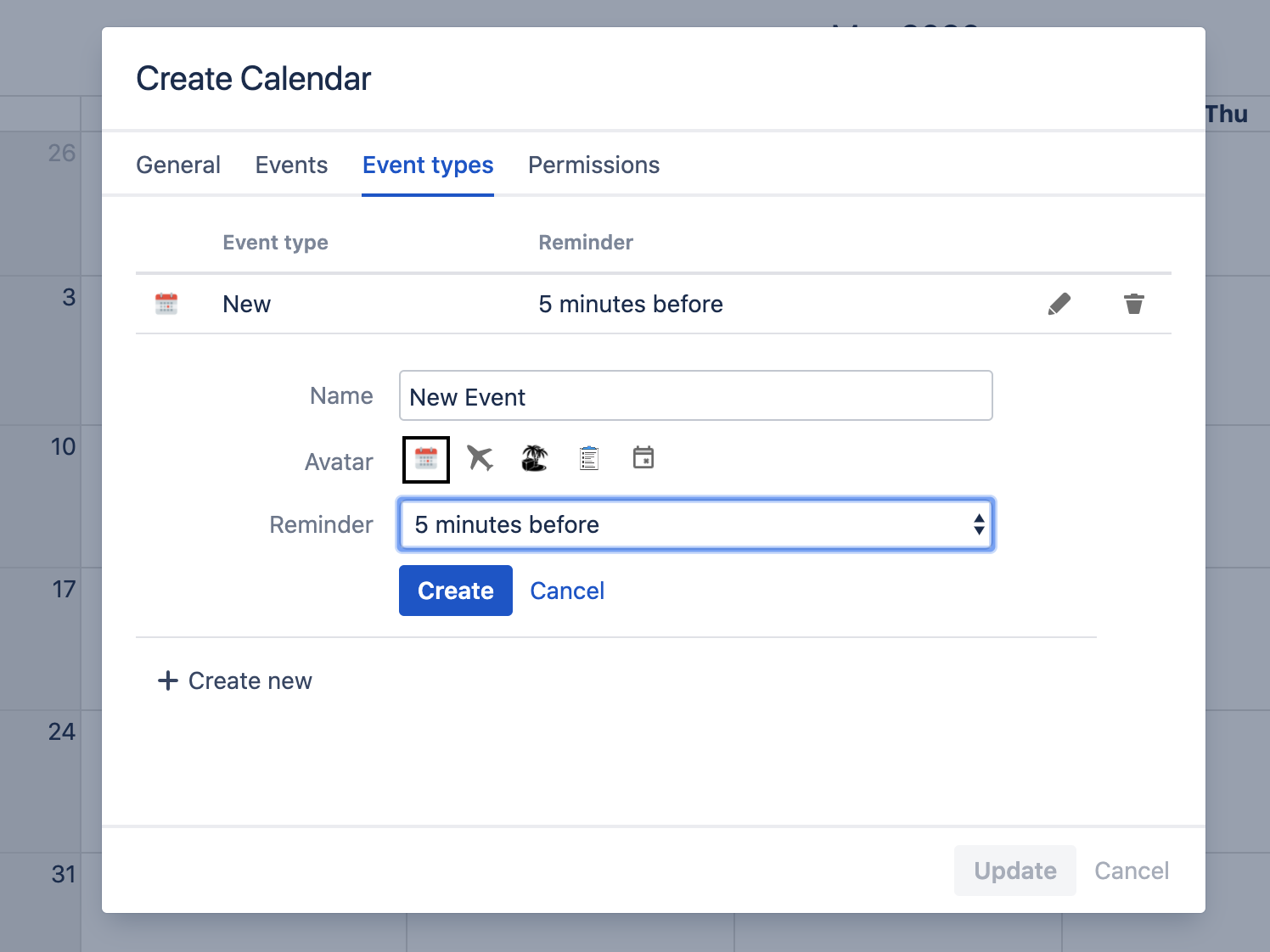This screenshot has width=1270, height=952.
Task: Click Cancel link next to Create
Action: click(567, 591)
